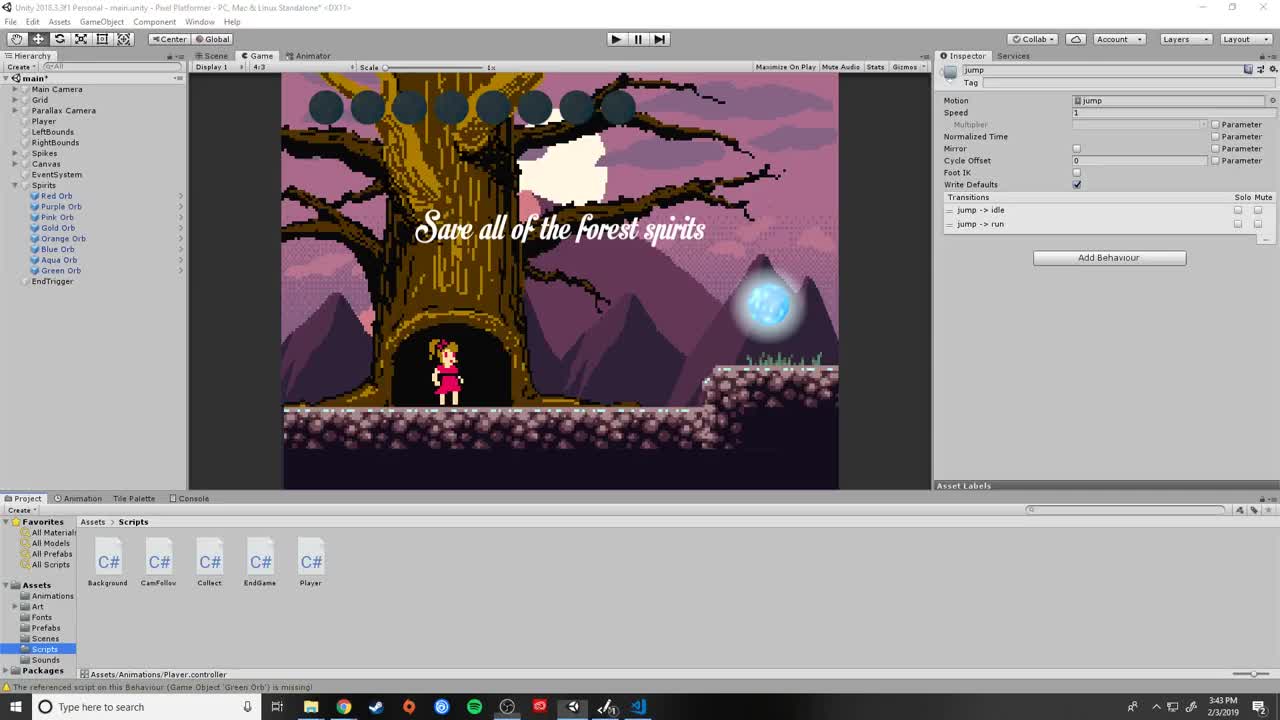Viewport: 1280px width, 720px height.
Task: Enable Multiplier Parameter checkbox
Action: click(1215, 124)
